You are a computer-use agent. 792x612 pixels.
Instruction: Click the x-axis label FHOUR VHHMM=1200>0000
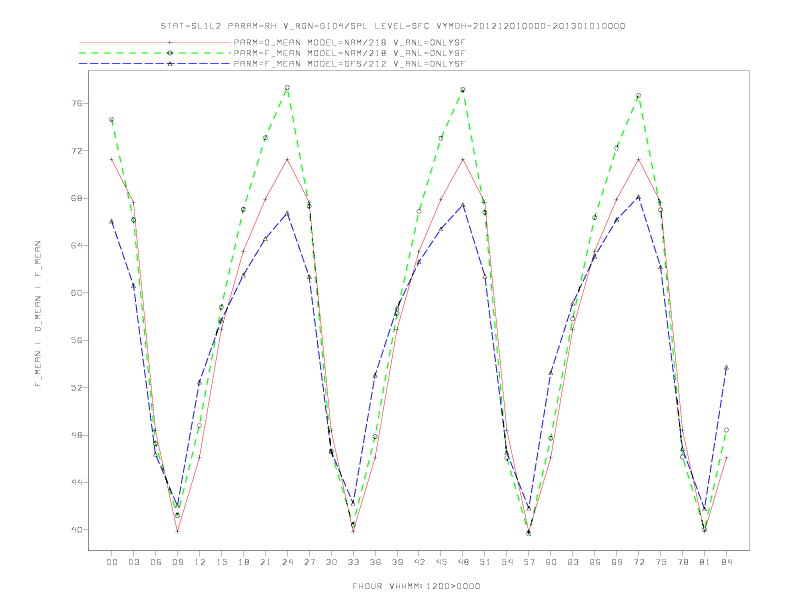416,586
